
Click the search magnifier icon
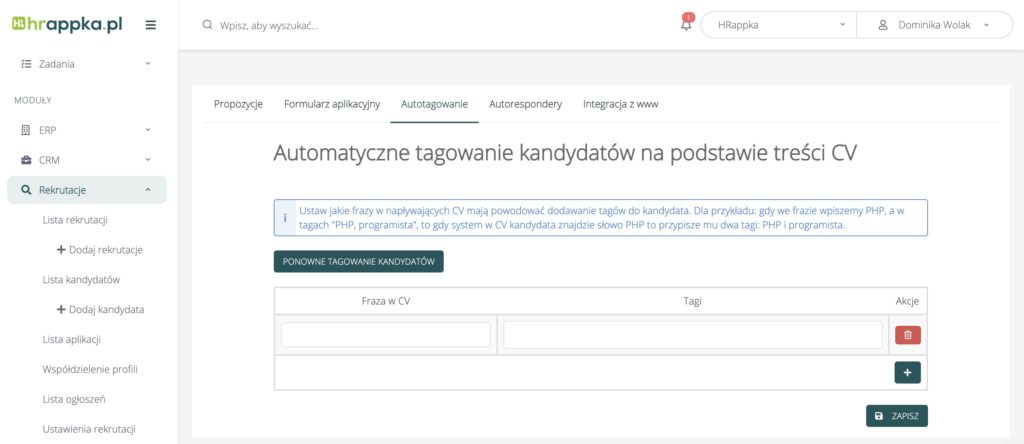[208, 25]
